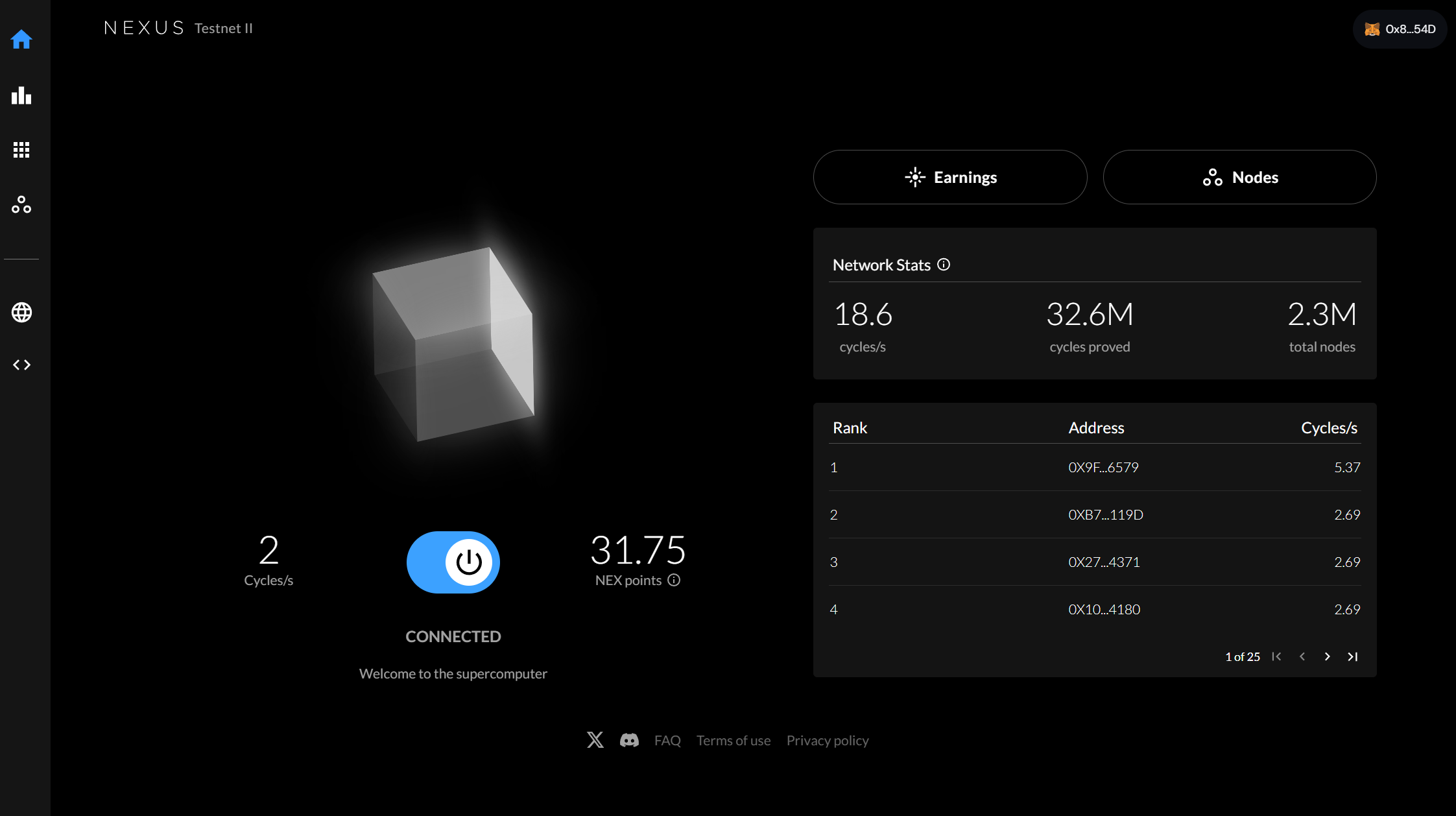The image size is (1456, 816).
Task: Open the nodes cluster icon in sidebar
Action: [x=21, y=205]
